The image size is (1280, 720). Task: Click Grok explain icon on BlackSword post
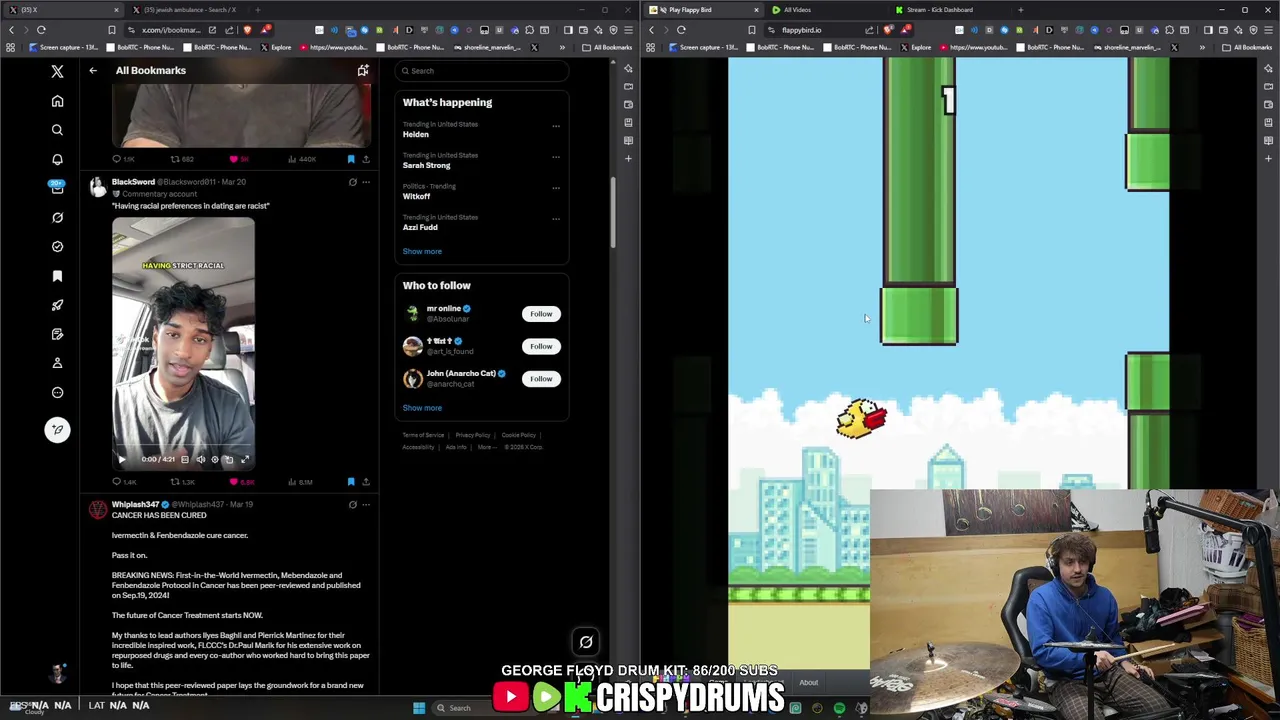pyautogui.click(x=352, y=182)
